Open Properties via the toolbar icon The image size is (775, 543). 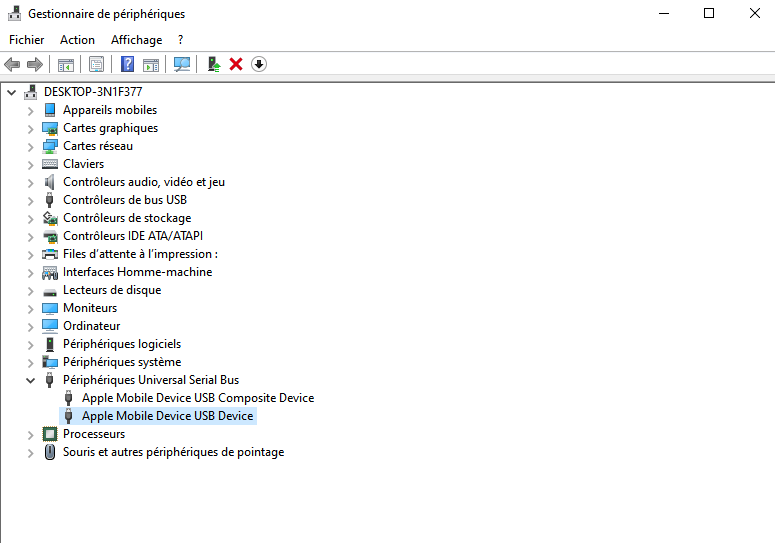pos(96,64)
